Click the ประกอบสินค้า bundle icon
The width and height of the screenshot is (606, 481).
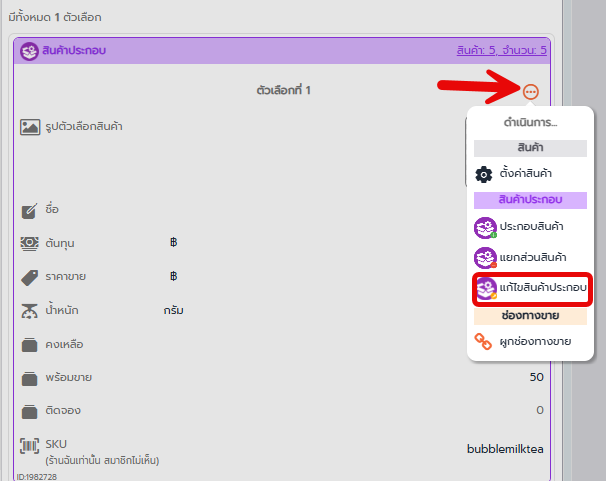point(485,228)
